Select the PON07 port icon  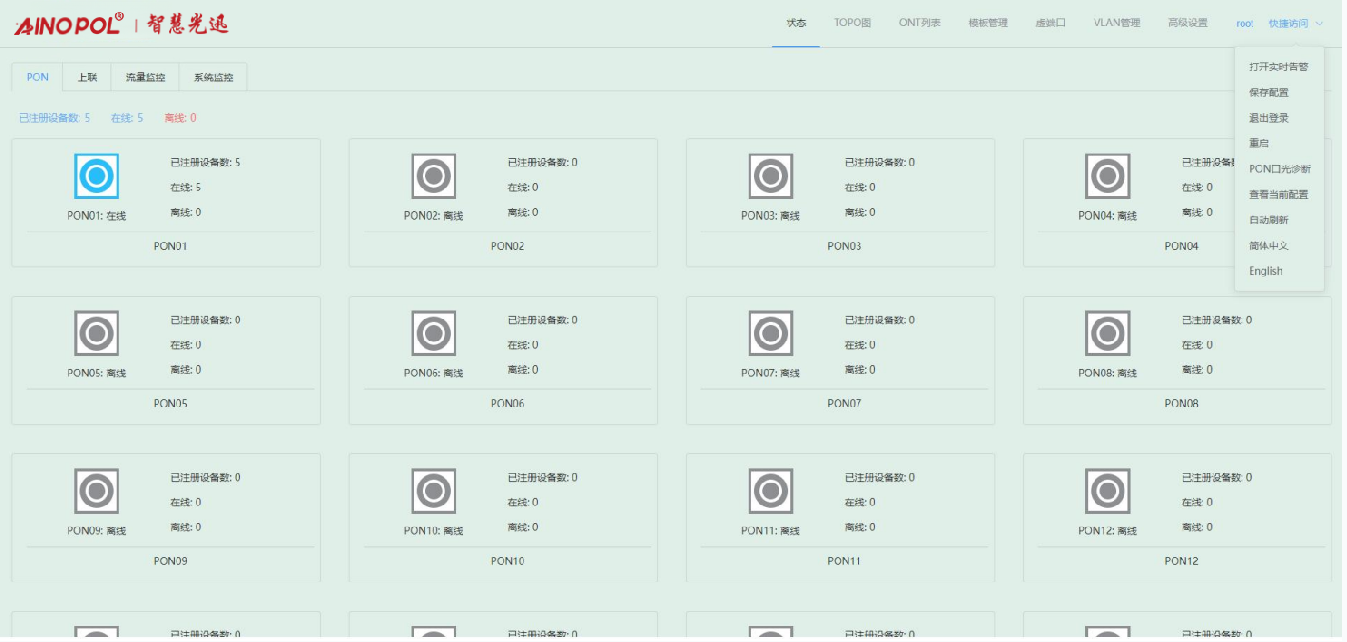tap(771, 334)
